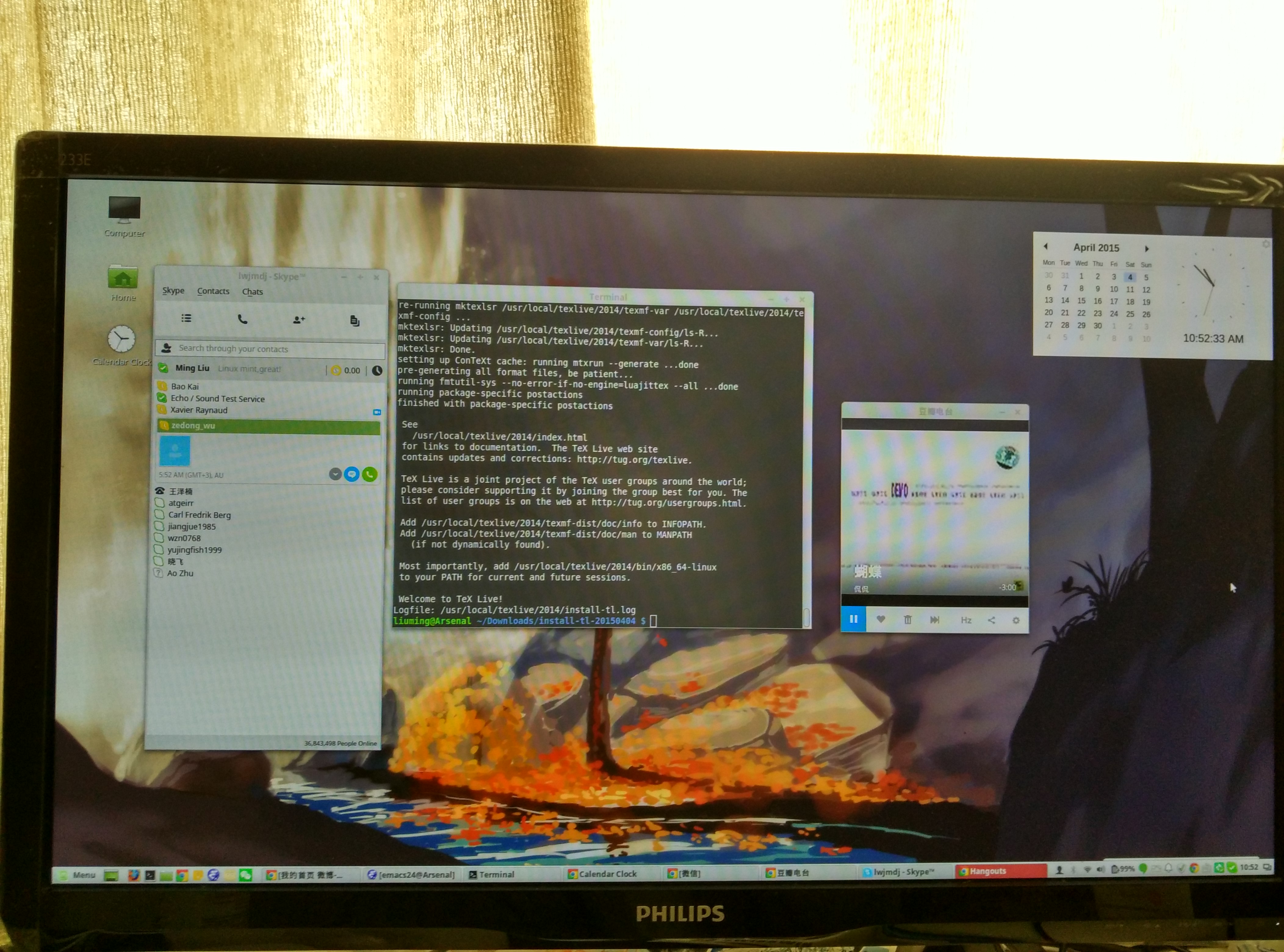Open the Home folder desktop icon
The image size is (1284, 952).
(123, 282)
